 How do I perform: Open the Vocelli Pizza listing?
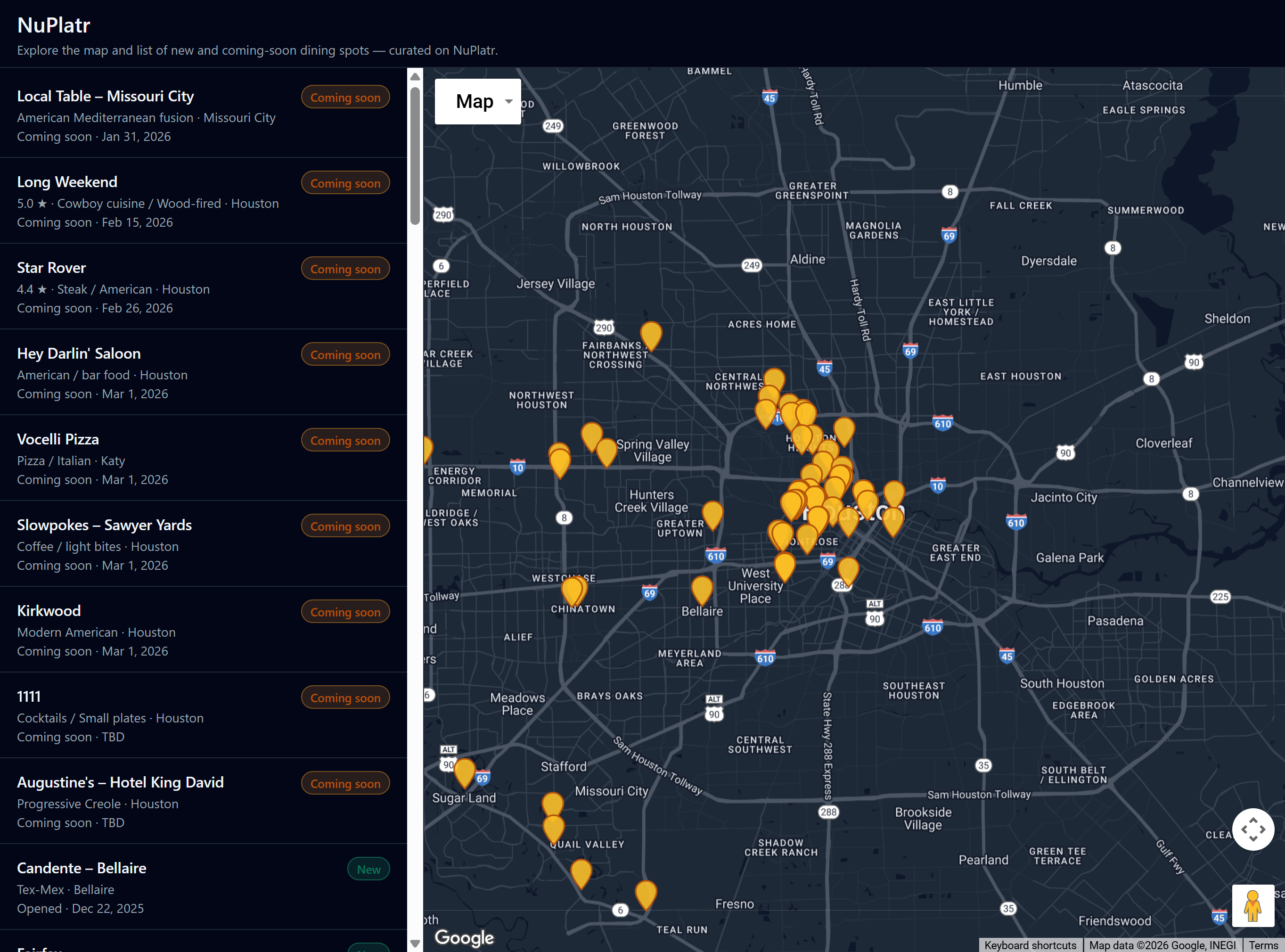57,439
